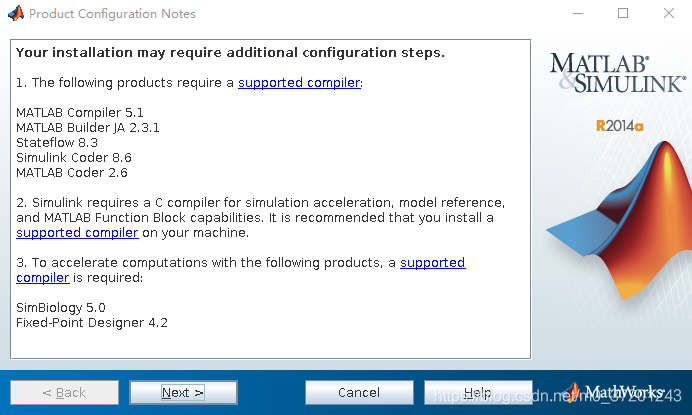Click the Next button
This screenshot has width=692, height=415.
coord(183,393)
